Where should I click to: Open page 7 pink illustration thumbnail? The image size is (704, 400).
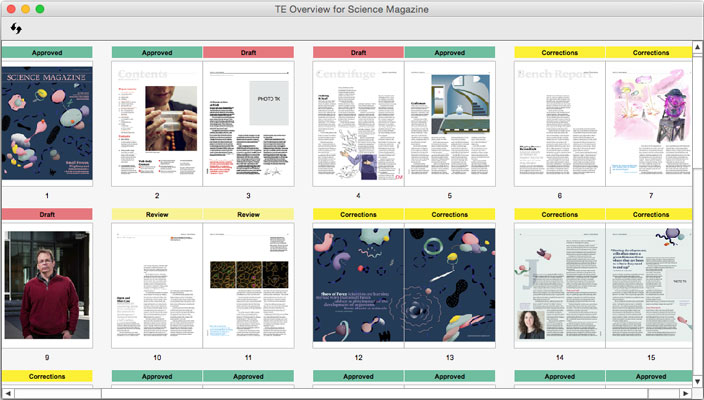(x=649, y=123)
